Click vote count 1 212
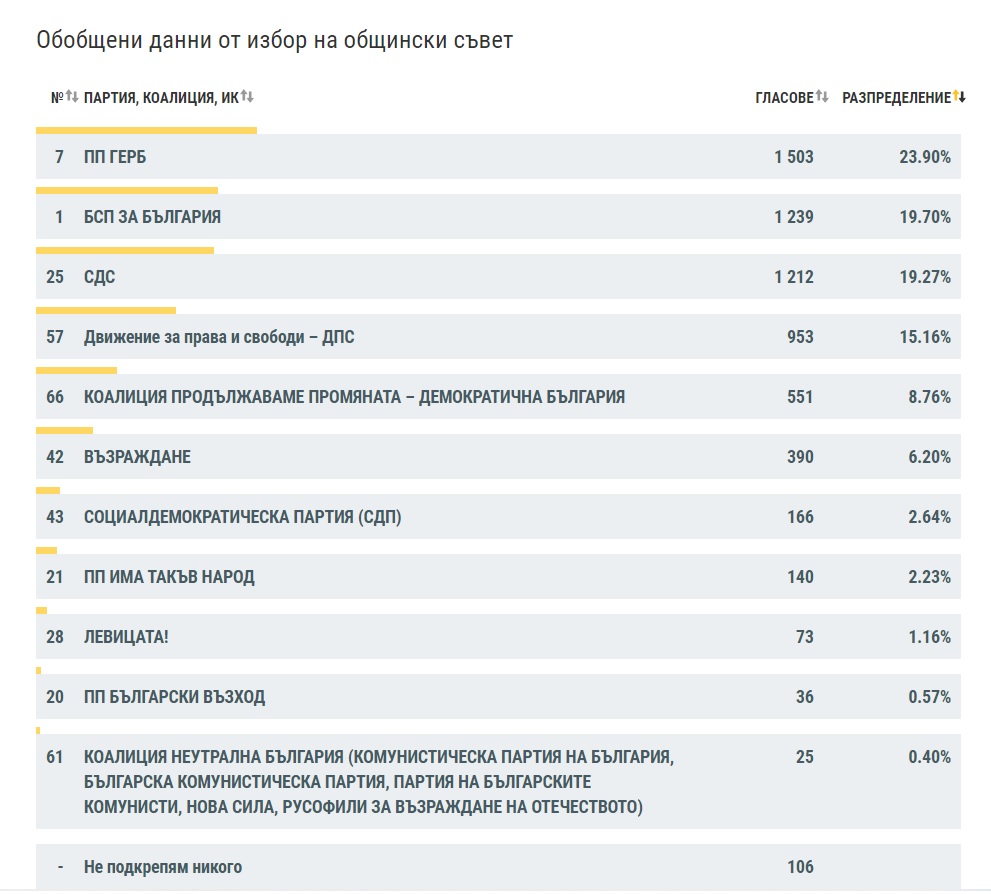The image size is (991, 894). click(794, 277)
